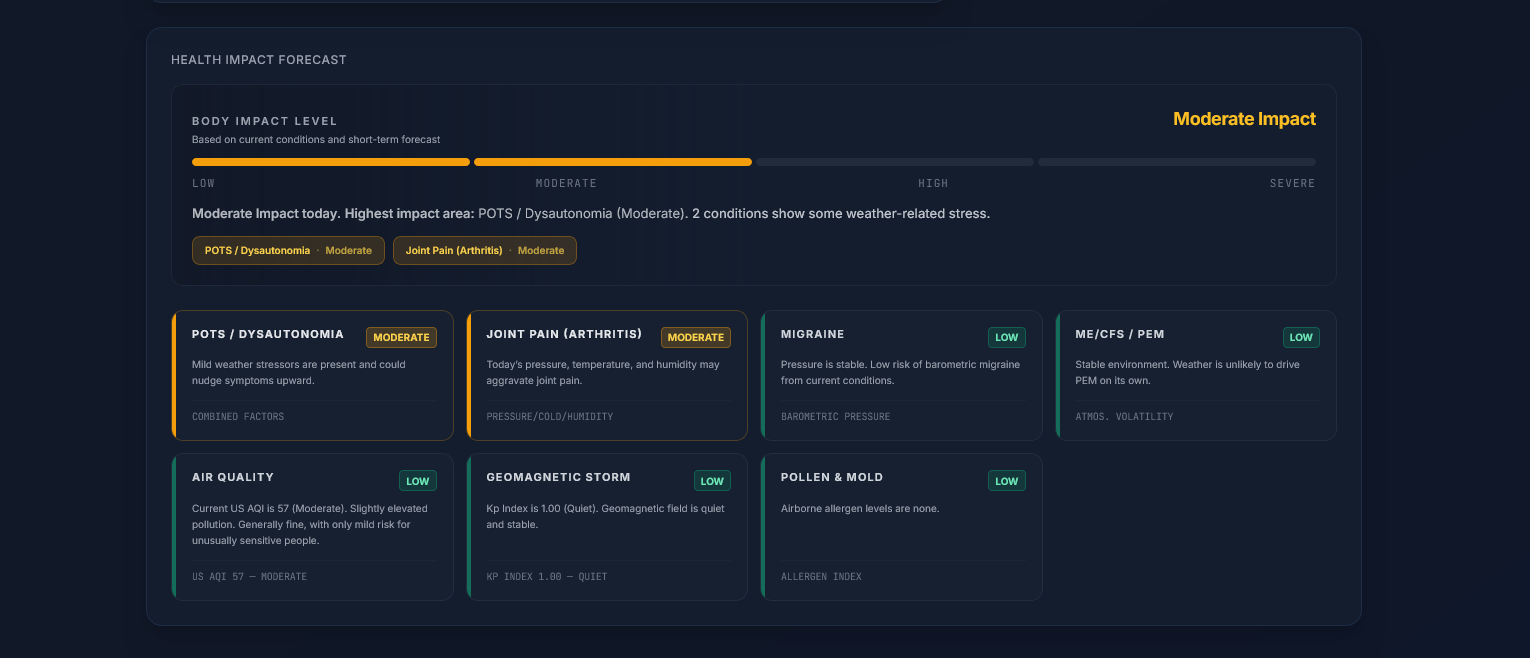The width and height of the screenshot is (1530, 658).
Task: Open the POTS / Dysautonomia card title
Action: 268,334
